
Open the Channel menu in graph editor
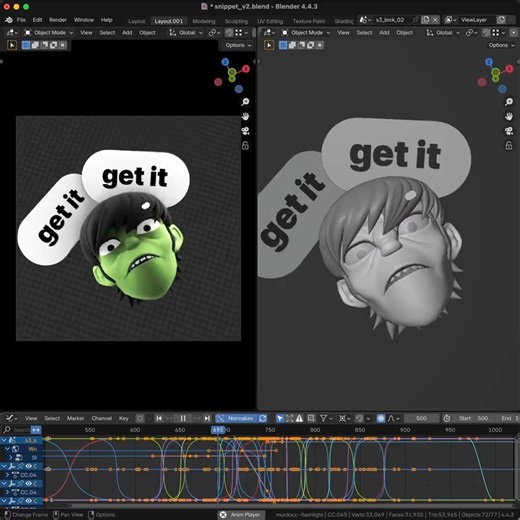pyautogui.click(x=102, y=418)
